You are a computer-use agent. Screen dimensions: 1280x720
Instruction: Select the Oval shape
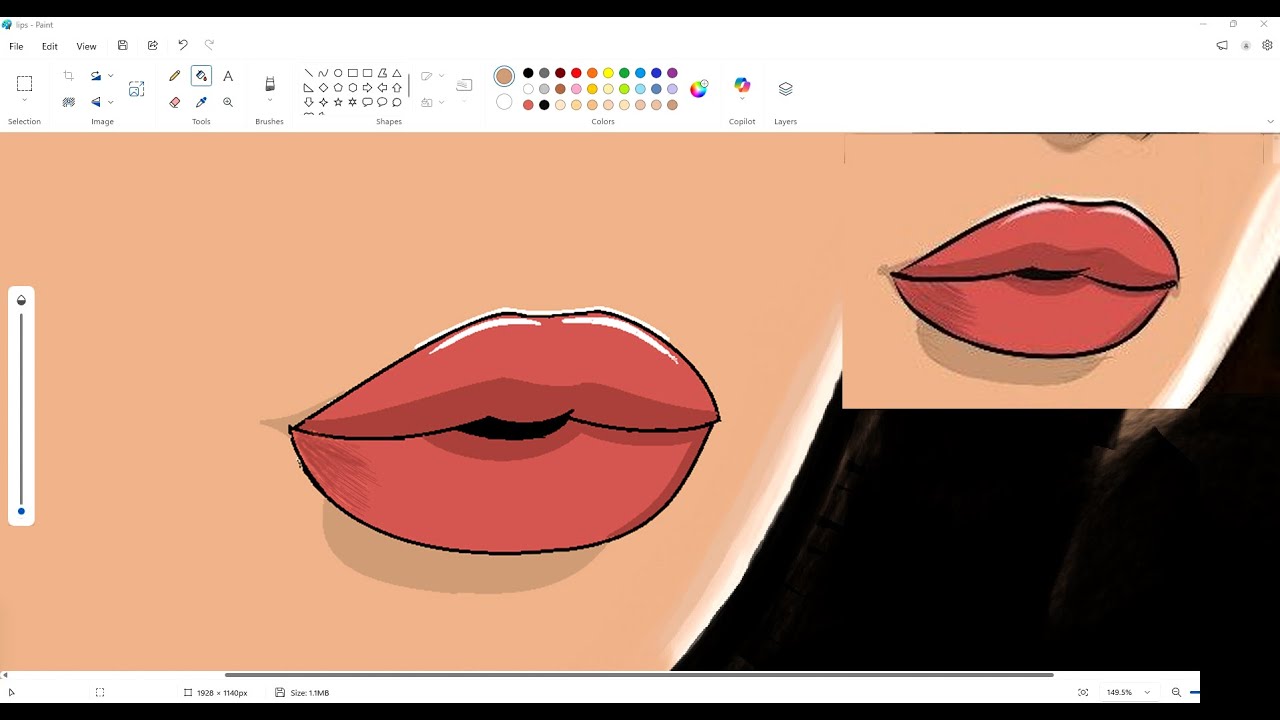click(338, 73)
